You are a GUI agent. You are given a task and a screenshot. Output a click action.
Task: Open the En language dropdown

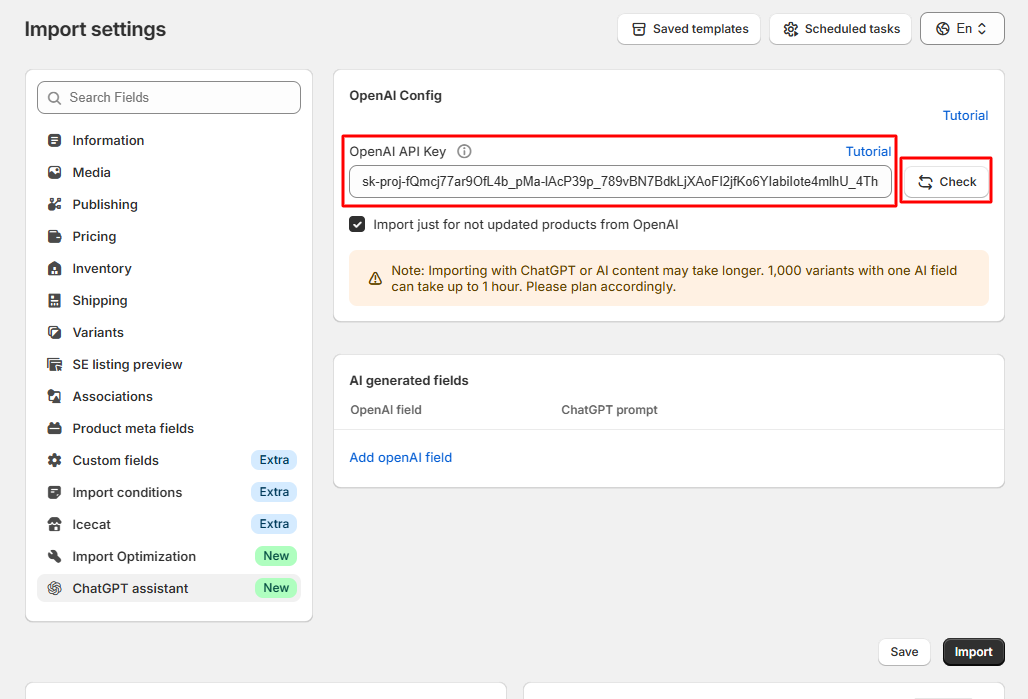point(962,29)
